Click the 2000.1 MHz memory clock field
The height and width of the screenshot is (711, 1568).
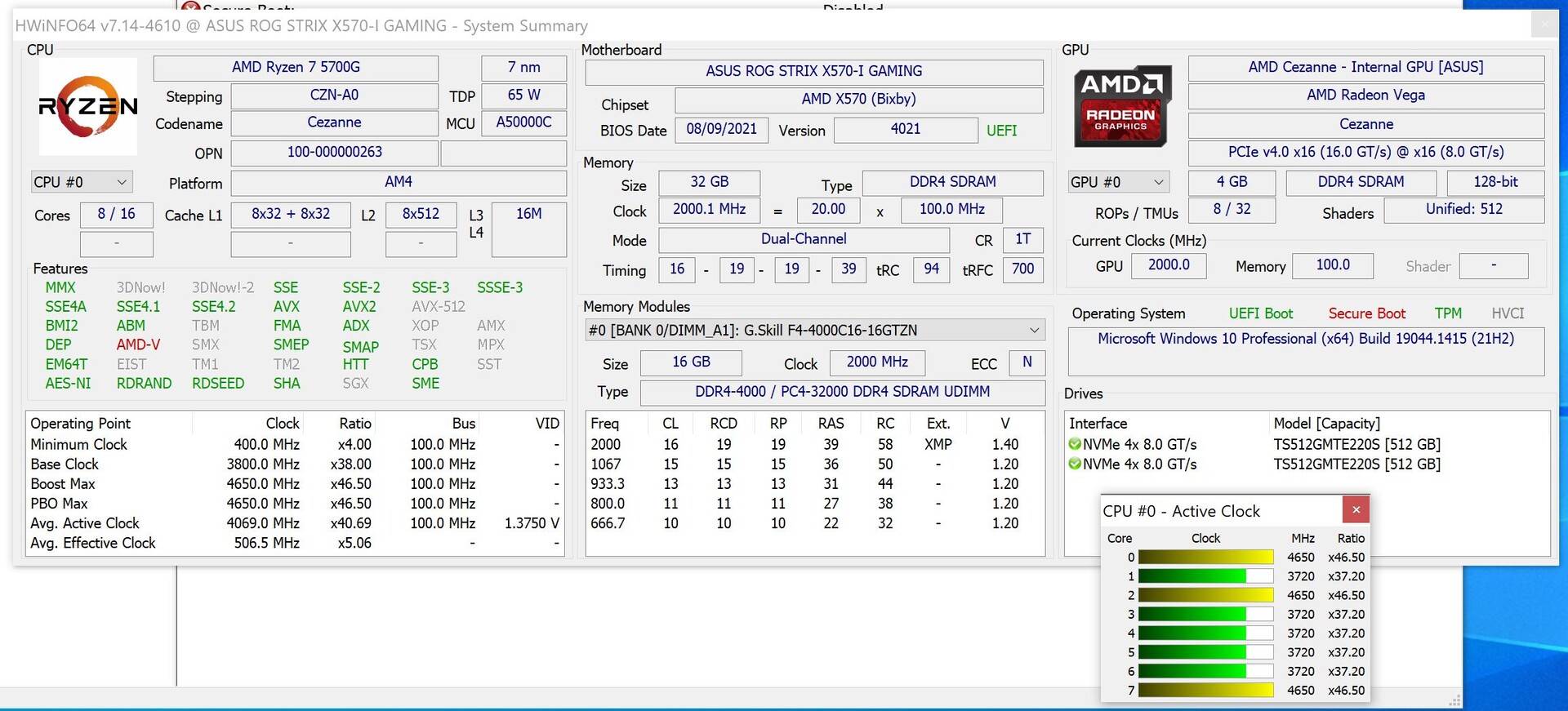(710, 210)
